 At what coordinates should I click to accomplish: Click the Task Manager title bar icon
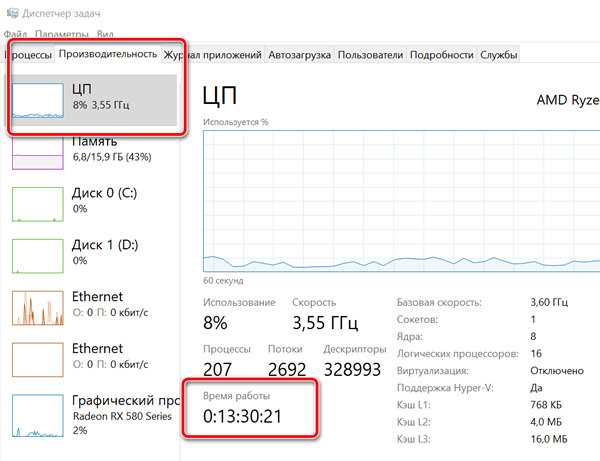click(10, 14)
